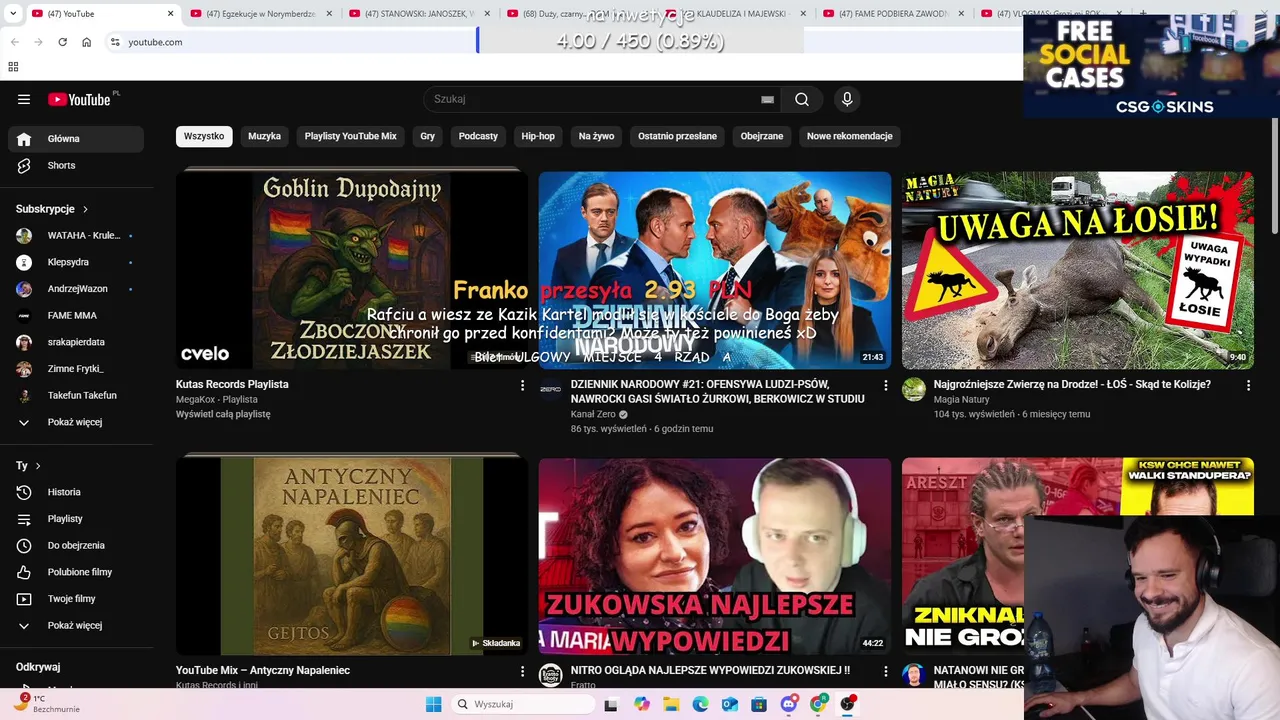The height and width of the screenshot is (720, 1280).
Task: Open Playlisty from sidebar
Action: click(76, 519)
